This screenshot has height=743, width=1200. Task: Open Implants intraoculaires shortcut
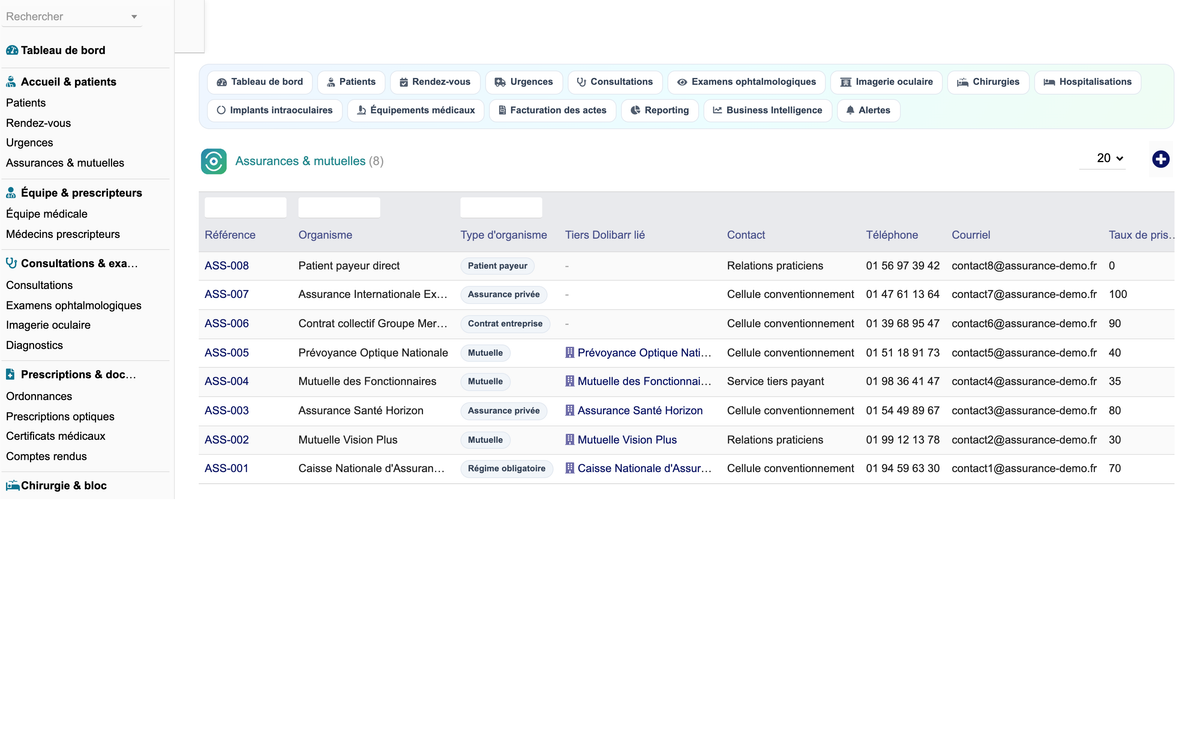coord(275,110)
